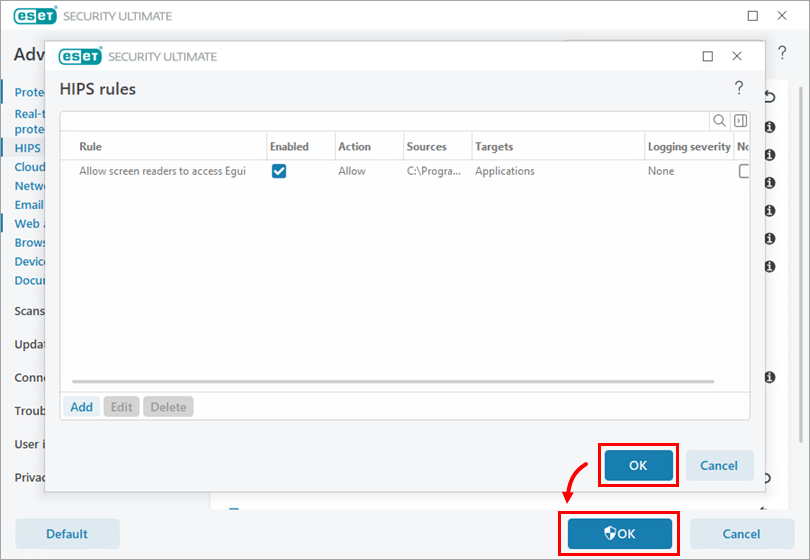
Task: Open the Cloud section in sidebar
Action: pos(29,167)
